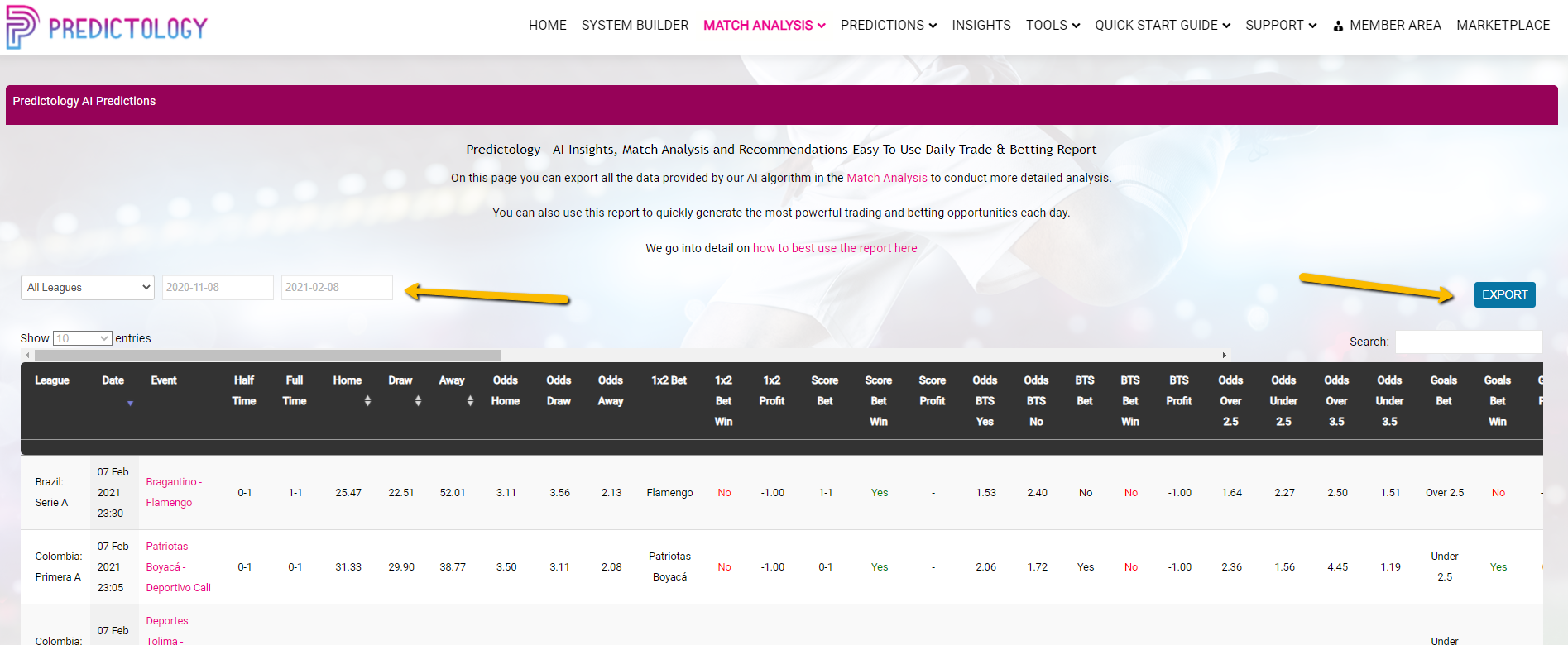Click the Odds Away column header
The height and width of the screenshot is (645, 1568).
611,390
